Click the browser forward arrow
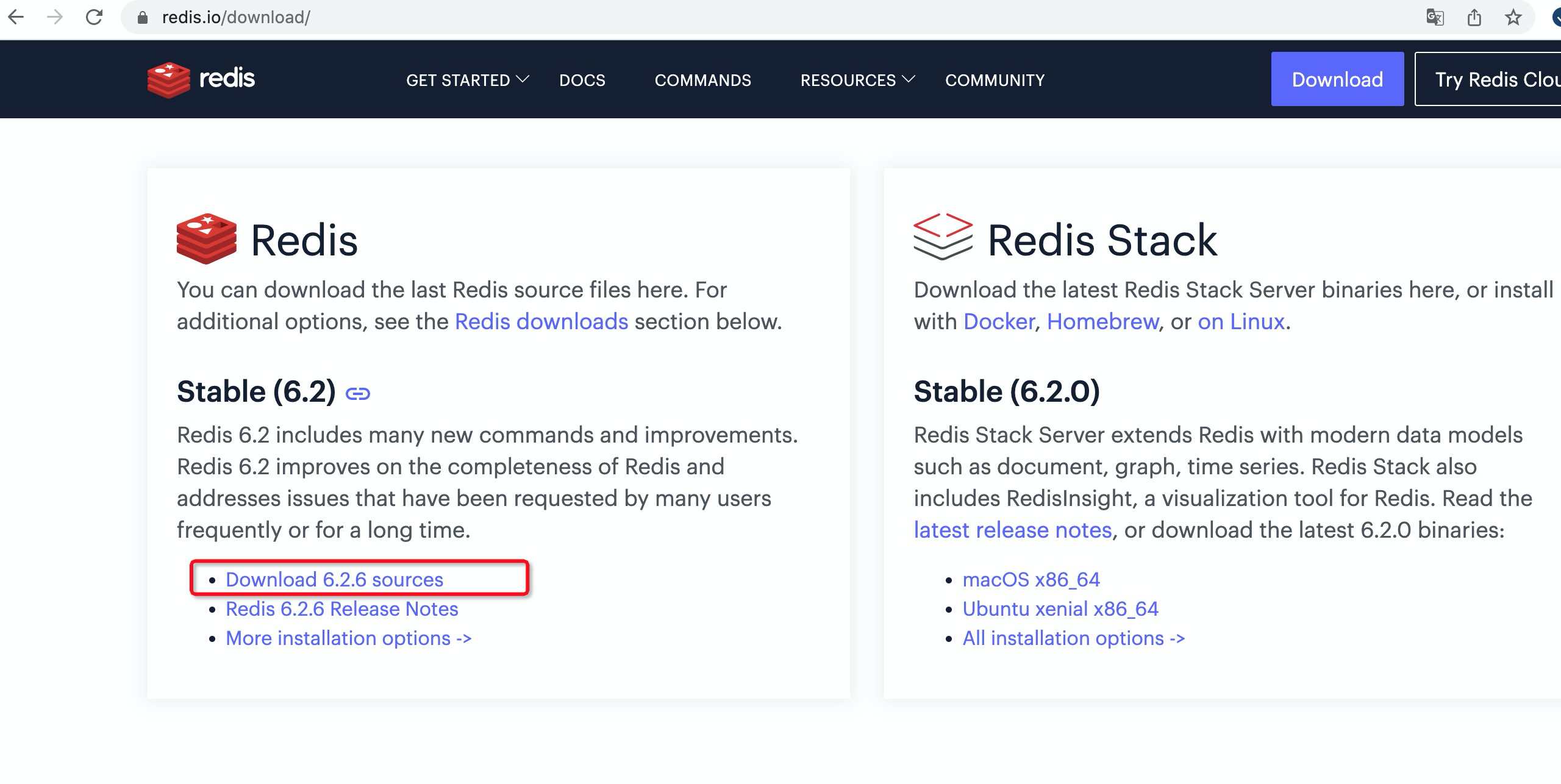The width and height of the screenshot is (1561, 784). (55, 17)
